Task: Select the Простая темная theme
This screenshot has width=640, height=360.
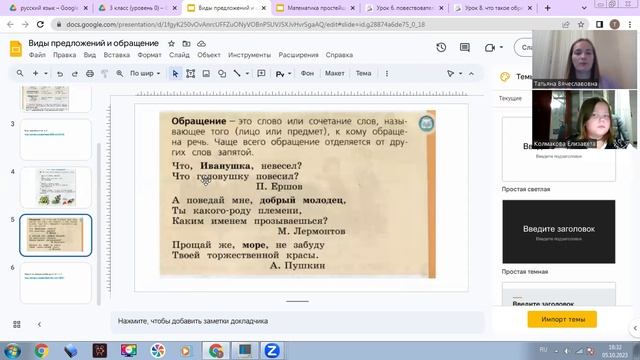Action: [558, 231]
